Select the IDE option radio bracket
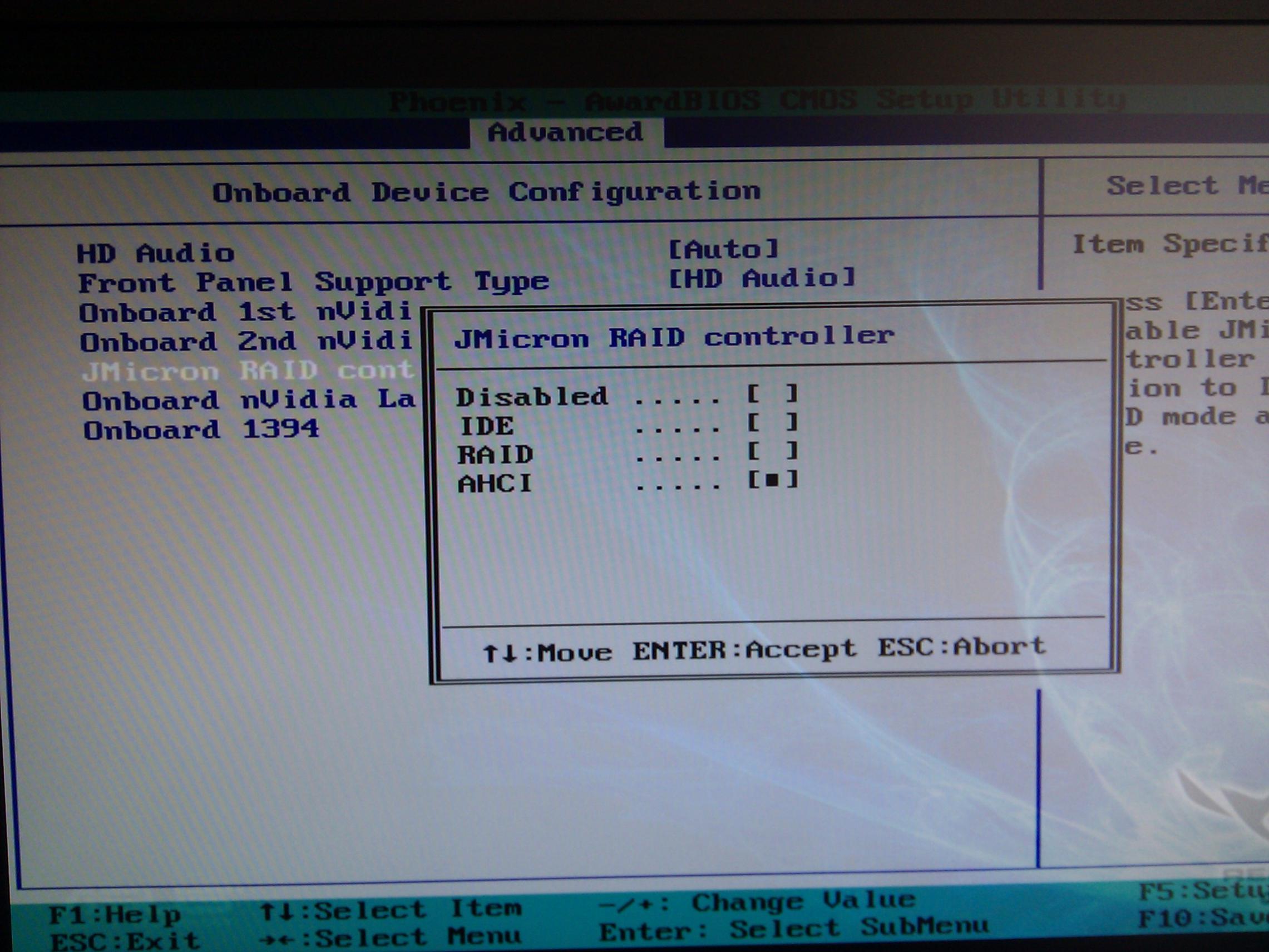The height and width of the screenshot is (952, 1269). (772, 423)
